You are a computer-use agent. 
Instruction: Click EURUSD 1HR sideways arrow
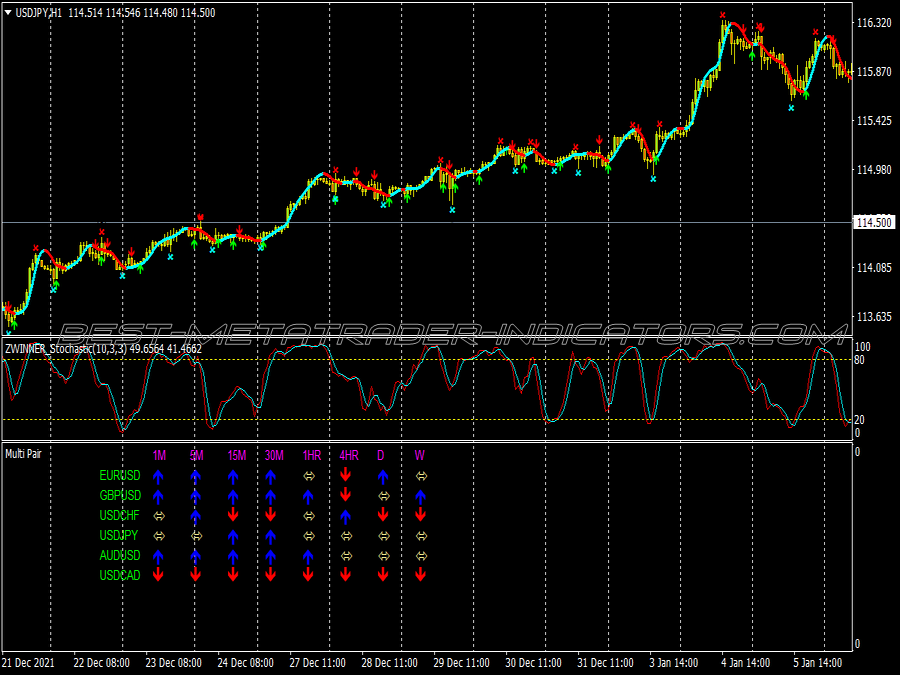click(x=309, y=476)
